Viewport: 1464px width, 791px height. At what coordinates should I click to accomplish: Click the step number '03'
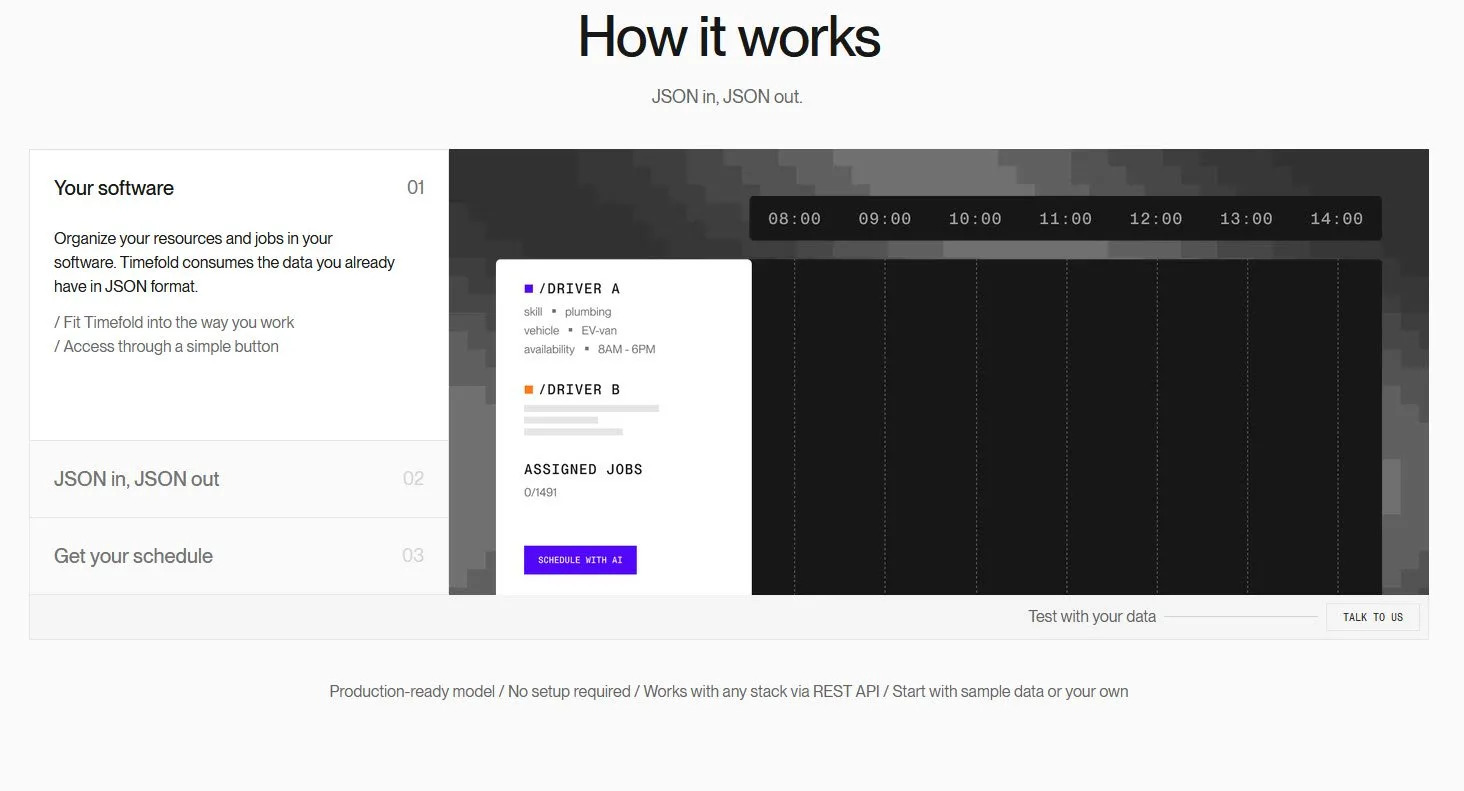(413, 556)
